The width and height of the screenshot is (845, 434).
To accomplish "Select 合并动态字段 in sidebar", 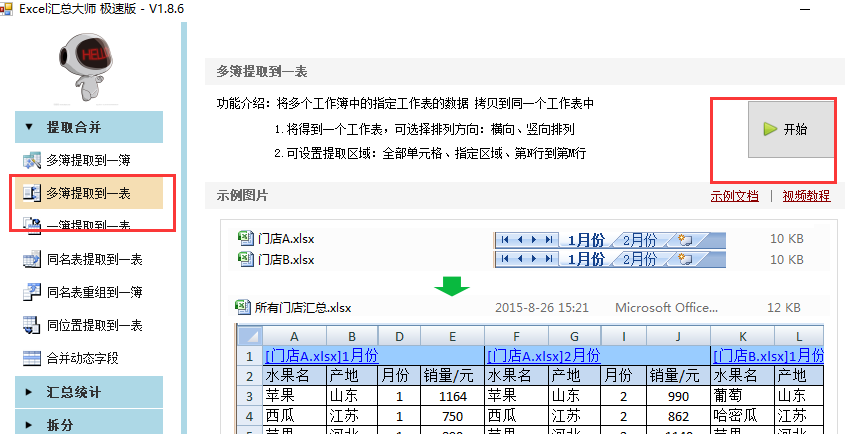I will pyautogui.click(x=89, y=357).
